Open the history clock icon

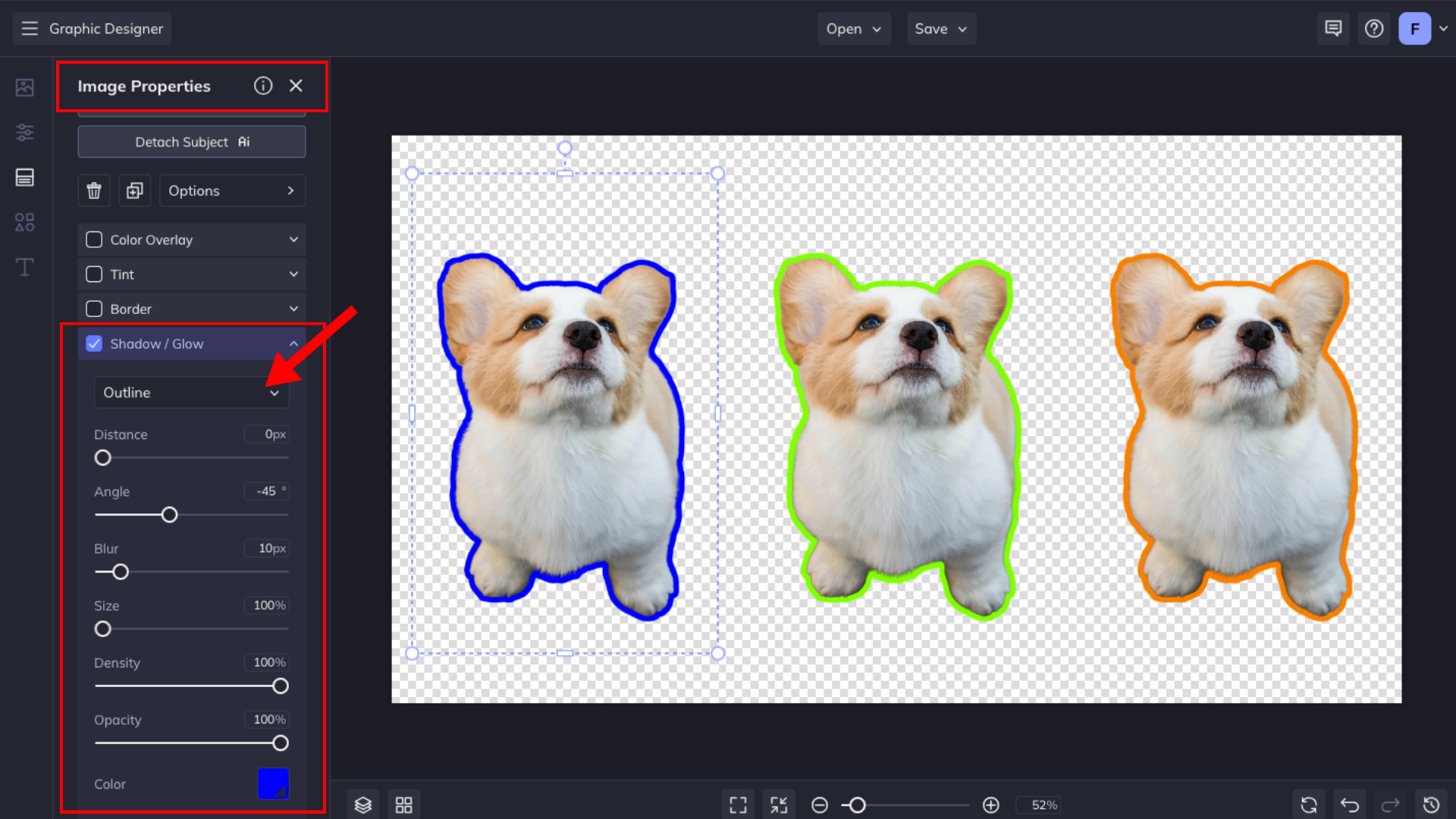click(1431, 805)
